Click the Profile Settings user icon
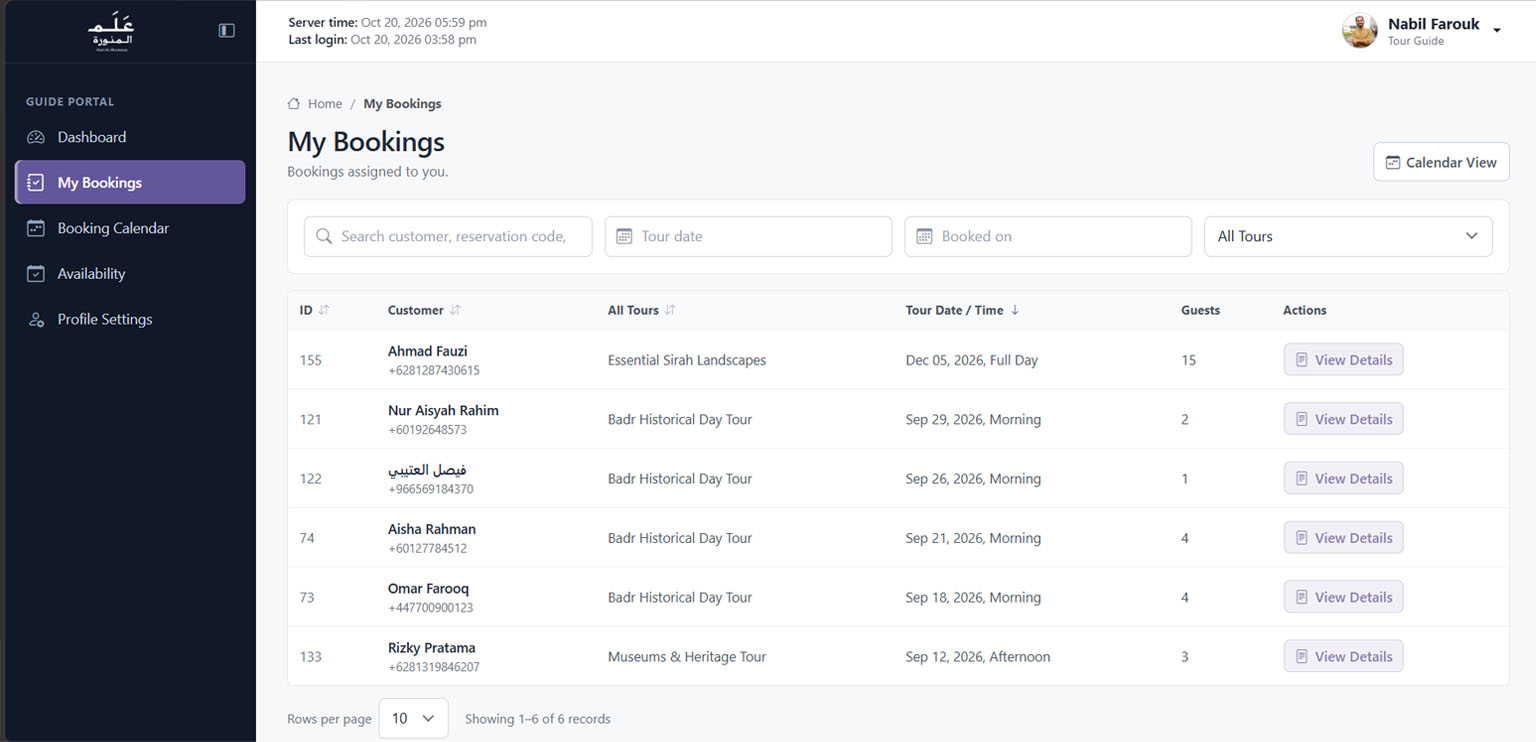1536x742 pixels. 36,320
